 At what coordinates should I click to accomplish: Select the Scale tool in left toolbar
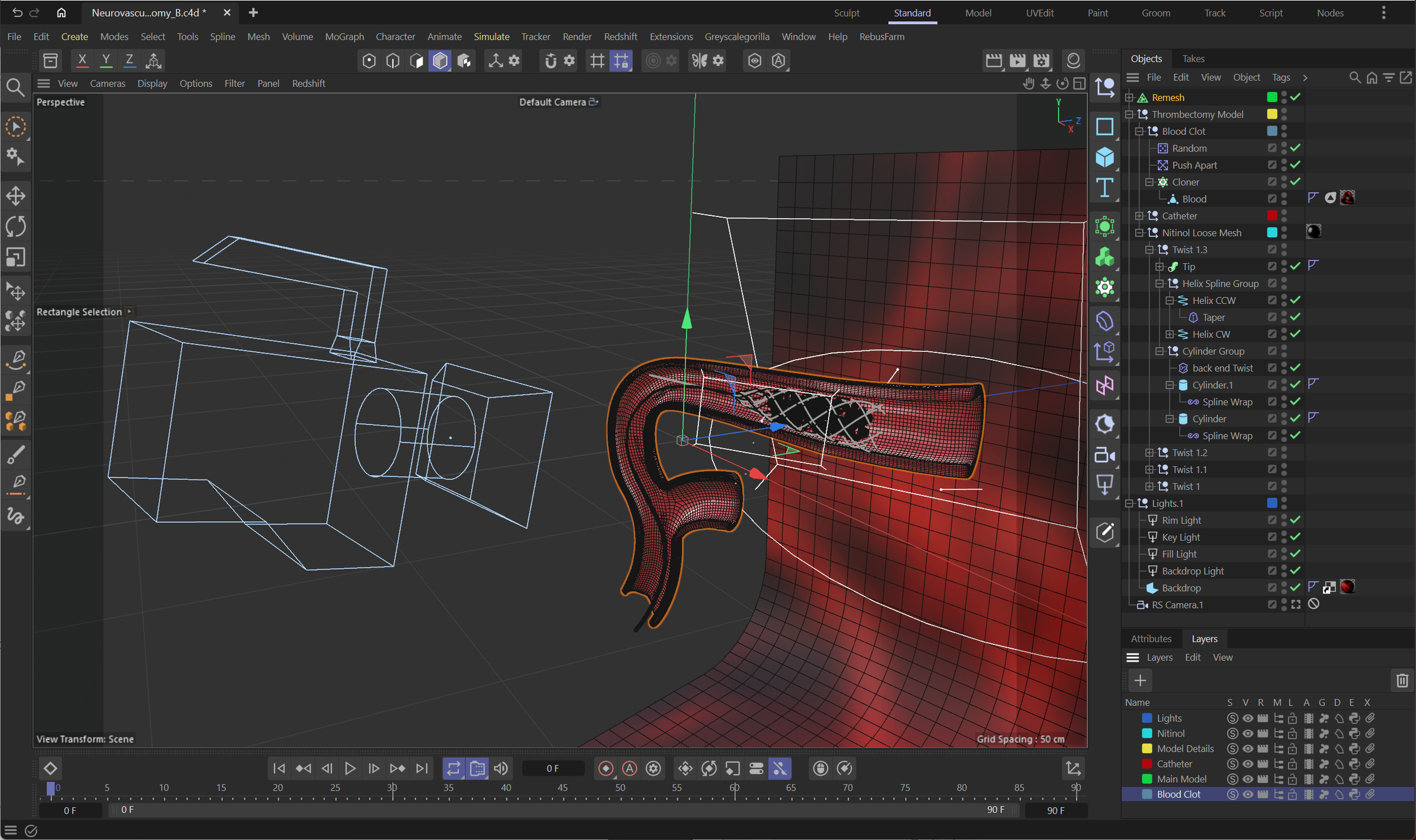(15, 257)
